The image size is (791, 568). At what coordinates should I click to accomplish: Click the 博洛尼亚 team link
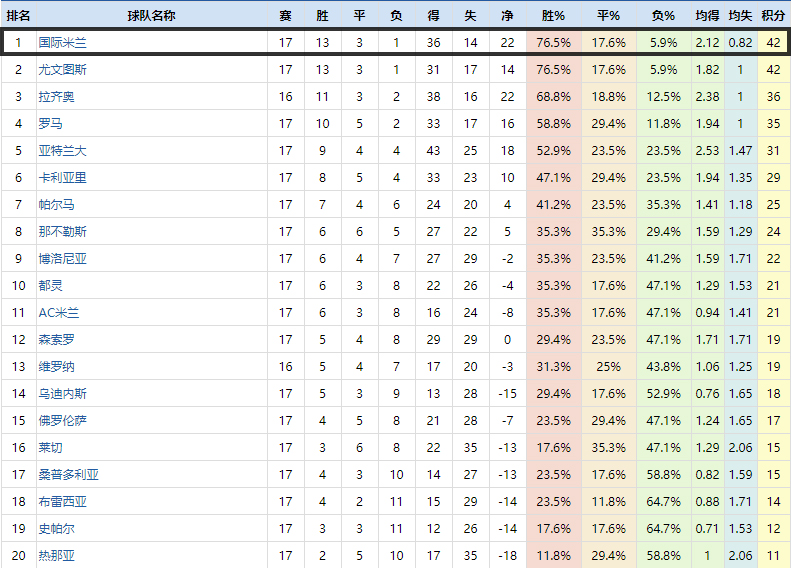(62, 259)
